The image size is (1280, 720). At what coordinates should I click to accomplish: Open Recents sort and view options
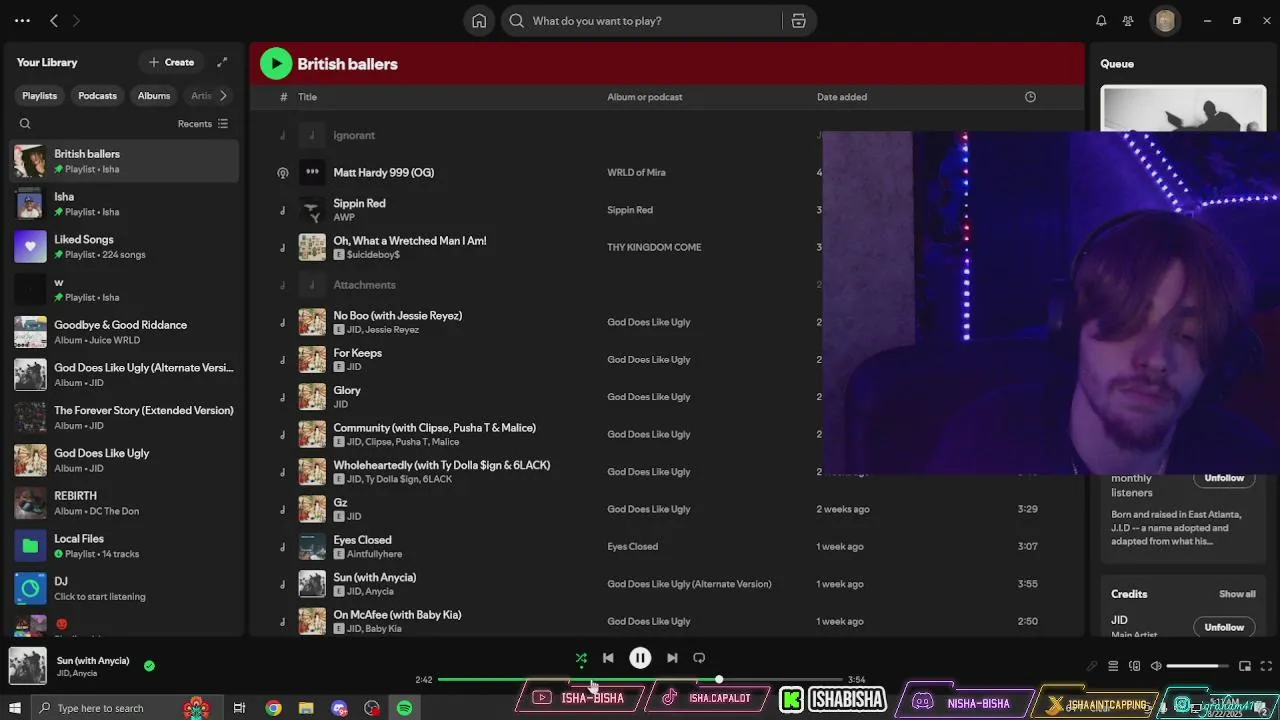pos(203,124)
